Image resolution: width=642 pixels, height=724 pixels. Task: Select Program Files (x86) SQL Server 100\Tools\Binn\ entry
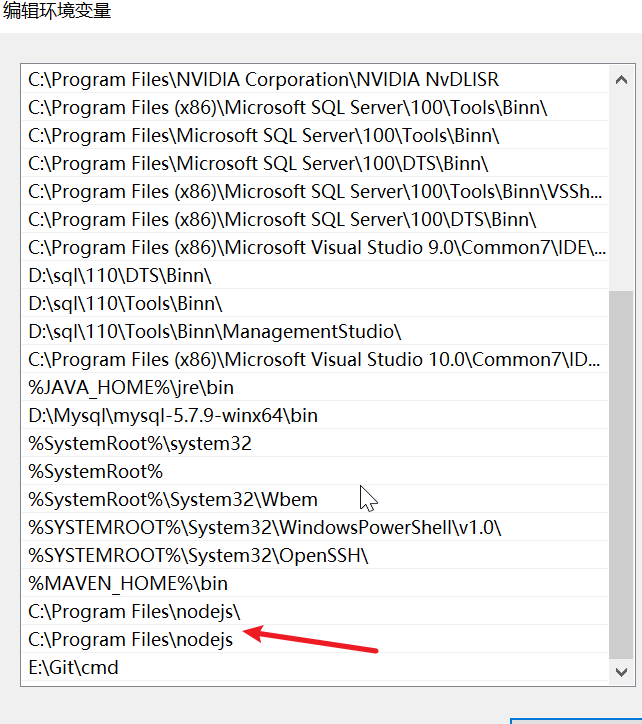click(x=315, y=107)
